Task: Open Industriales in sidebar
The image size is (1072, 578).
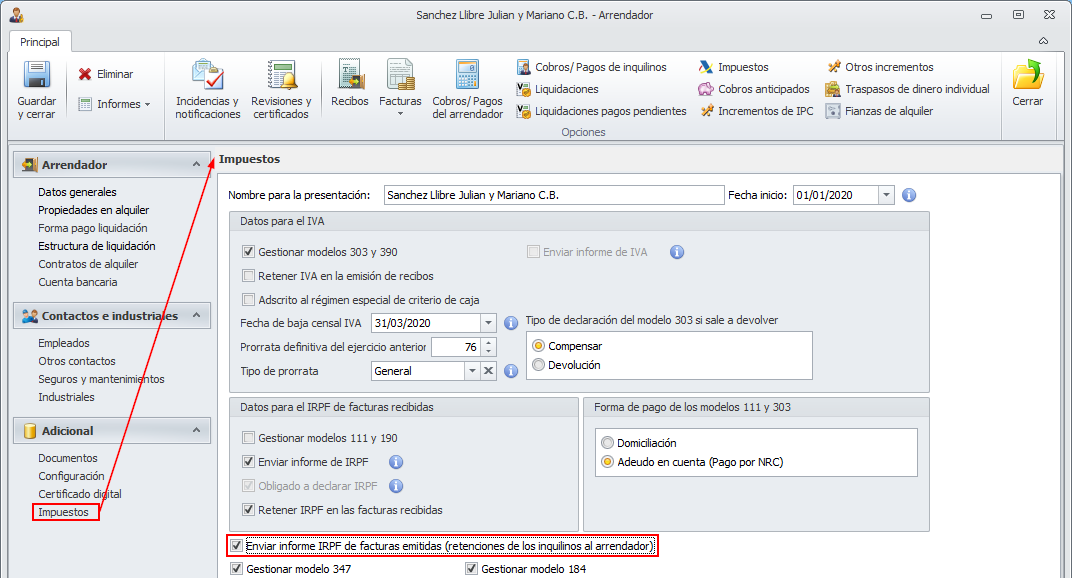Action: tap(66, 397)
